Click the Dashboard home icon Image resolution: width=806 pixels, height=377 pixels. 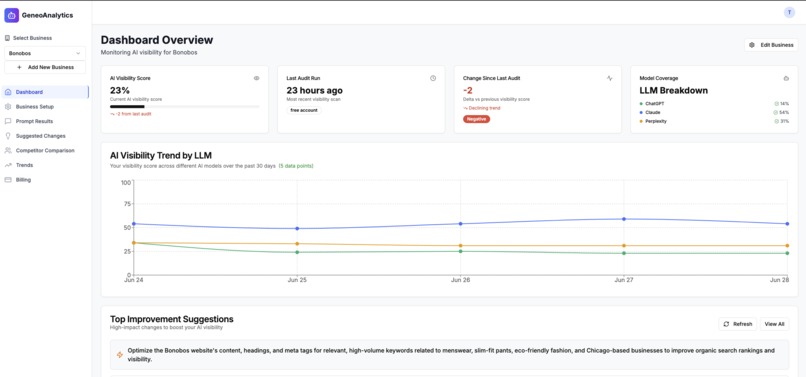tap(8, 92)
